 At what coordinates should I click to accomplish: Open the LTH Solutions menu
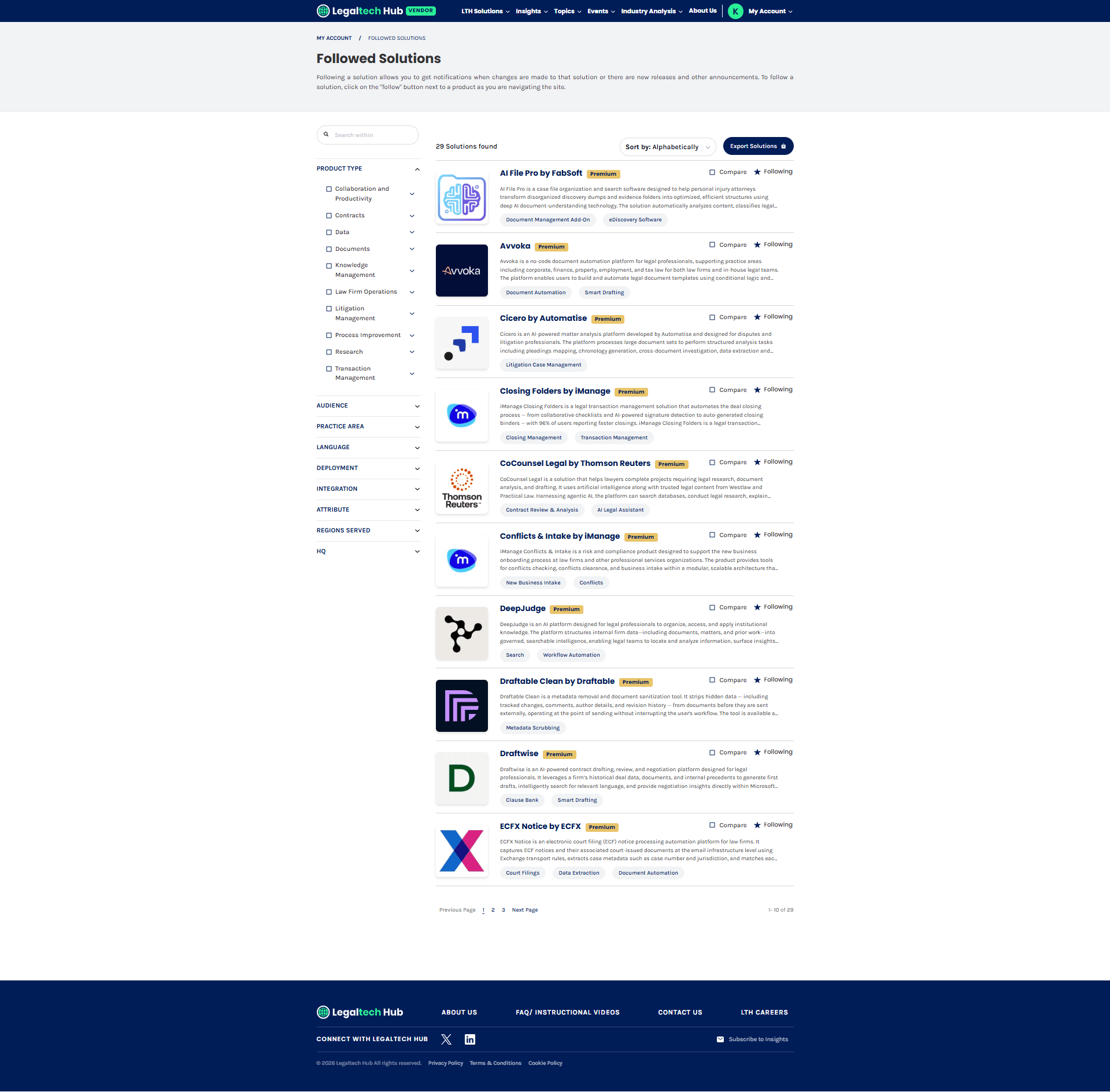coord(485,11)
